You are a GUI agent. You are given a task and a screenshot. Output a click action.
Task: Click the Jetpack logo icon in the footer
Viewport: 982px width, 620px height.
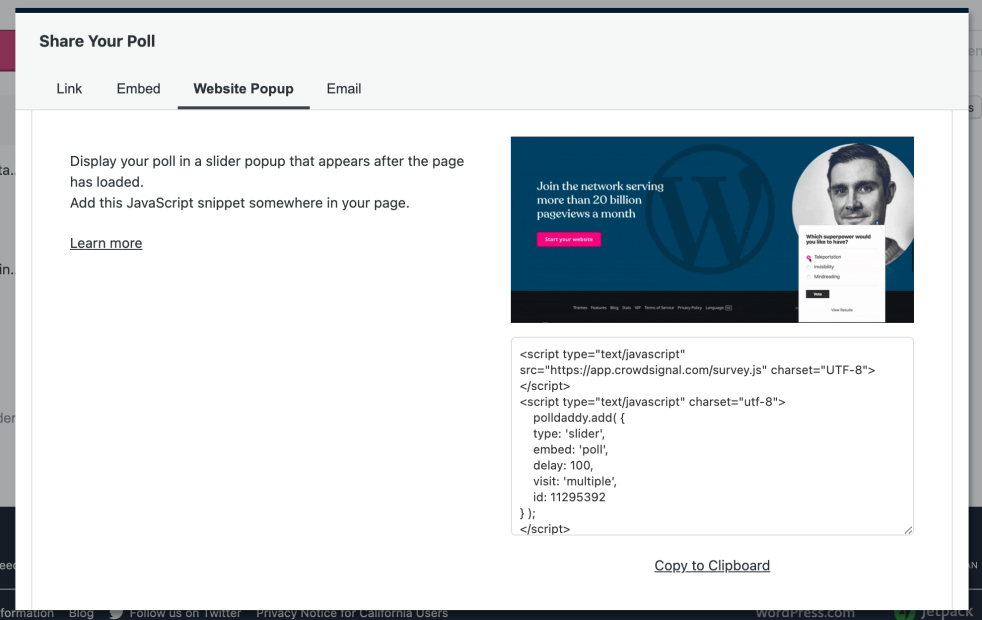click(x=904, y=612)
